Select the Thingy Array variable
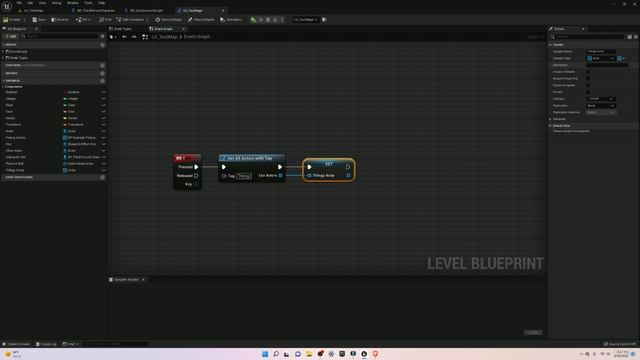Screen dimensions: 640x360 pos(15,170)
